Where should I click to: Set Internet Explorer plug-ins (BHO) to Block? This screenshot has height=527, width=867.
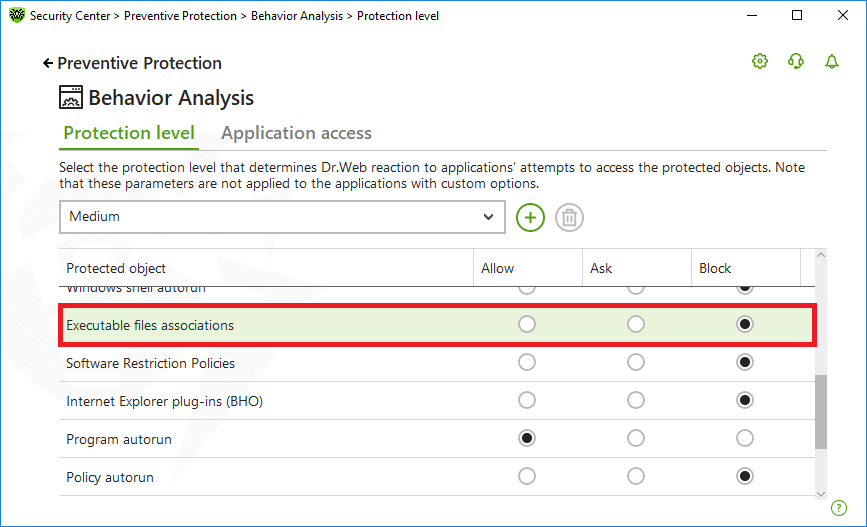(745, 400)
